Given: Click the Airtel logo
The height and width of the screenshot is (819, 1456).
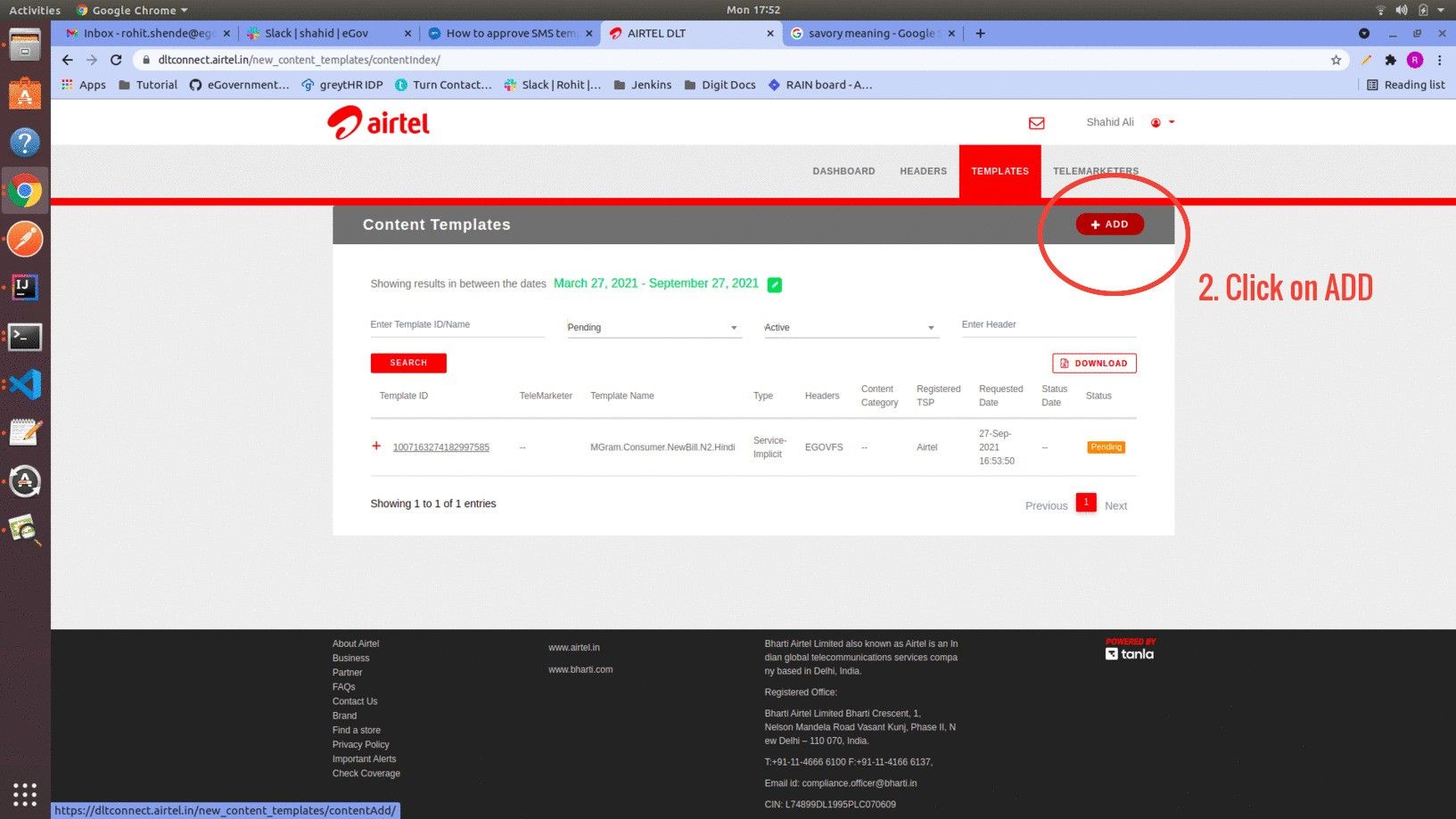Looking at the screenshot, I should (x=378, y=123).
